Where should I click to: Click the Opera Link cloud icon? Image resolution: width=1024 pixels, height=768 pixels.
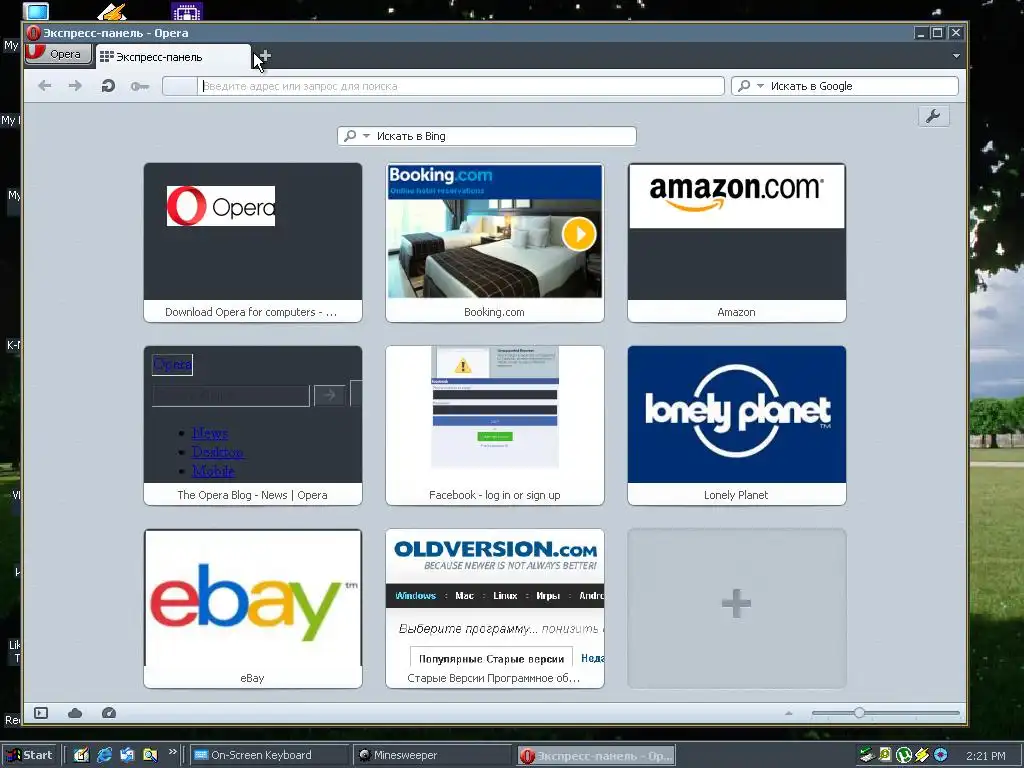[x=75, y=712]
